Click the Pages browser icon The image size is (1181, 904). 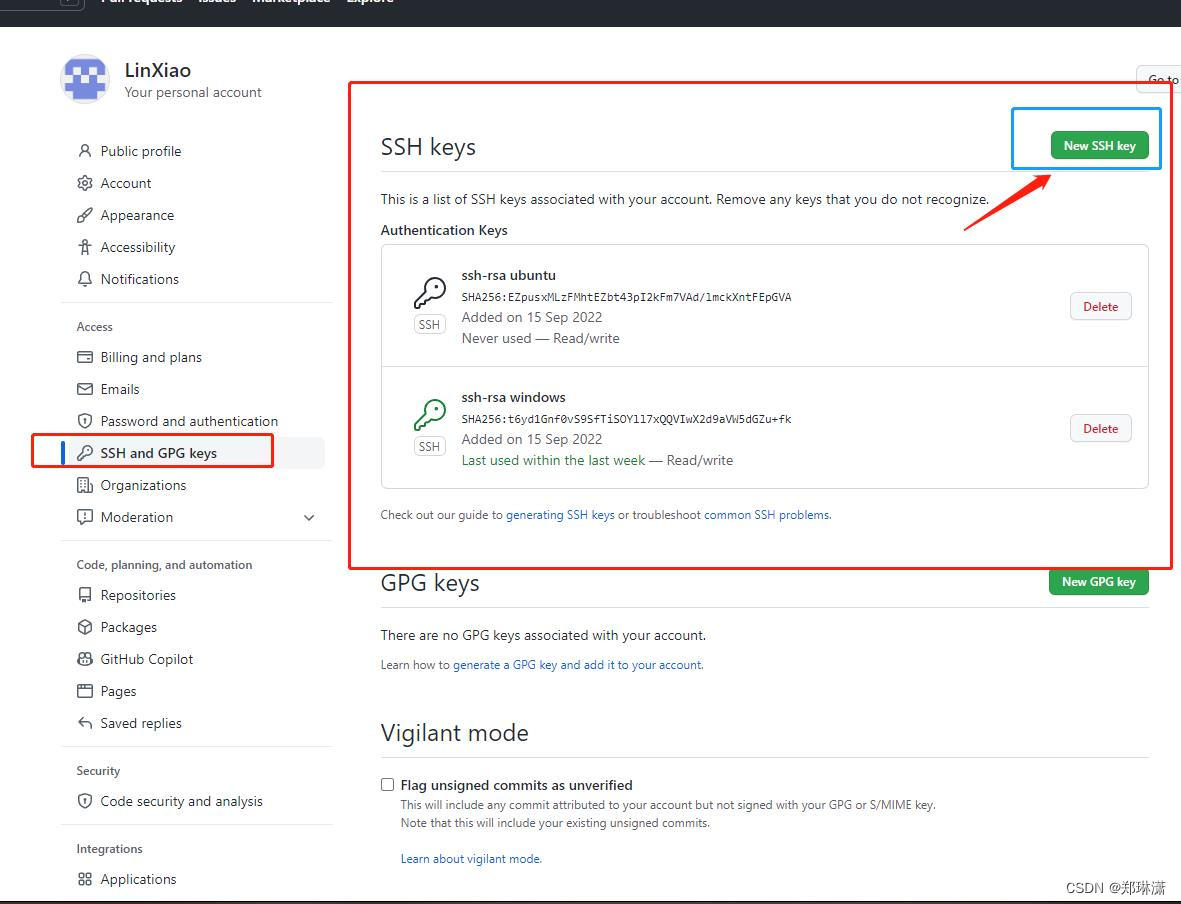pyautogui.click(x=85, y=691)
